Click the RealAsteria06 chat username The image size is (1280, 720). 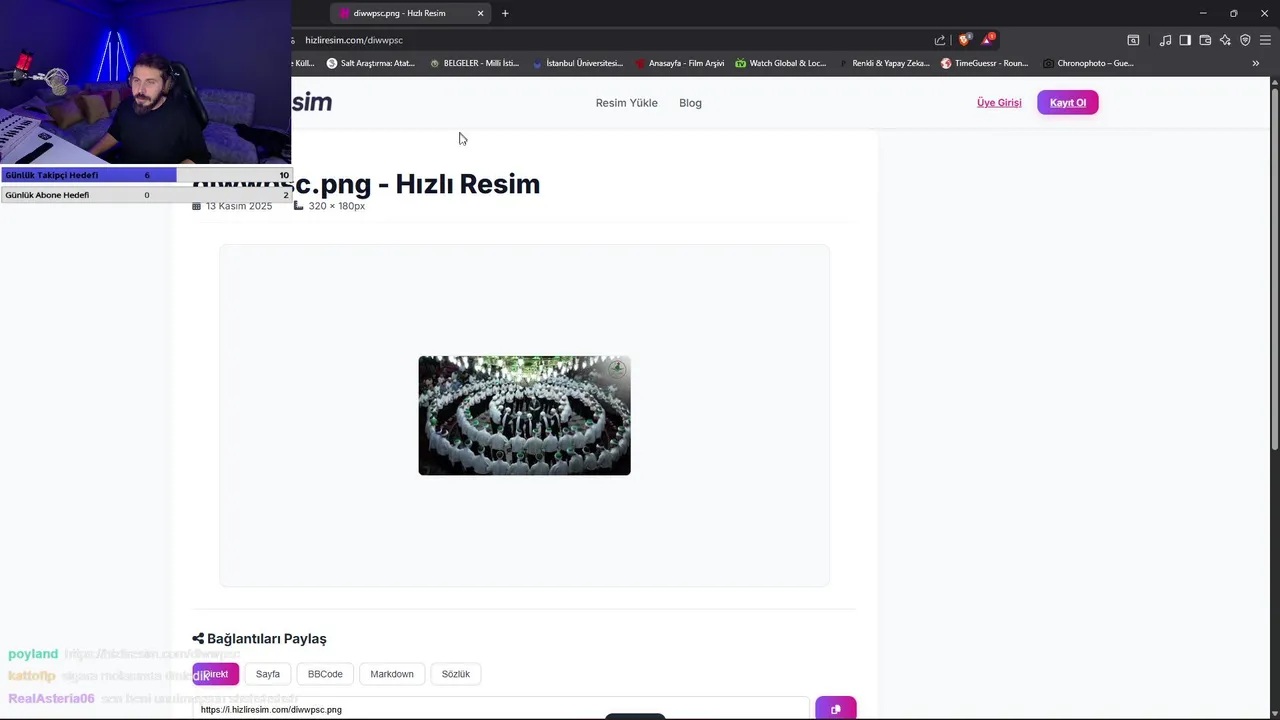[x=51, y=699]
